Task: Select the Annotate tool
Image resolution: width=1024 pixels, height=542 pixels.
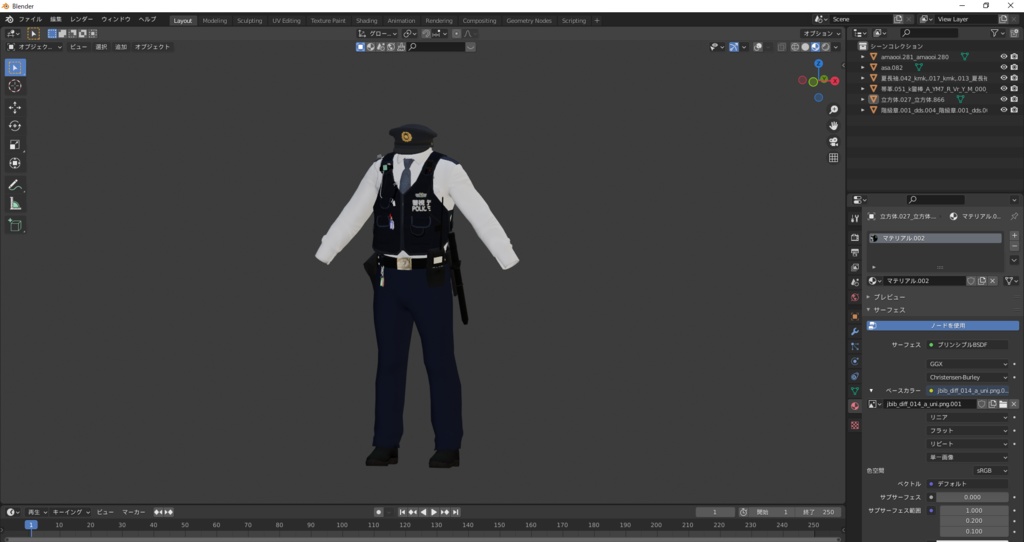Action: 15,185
